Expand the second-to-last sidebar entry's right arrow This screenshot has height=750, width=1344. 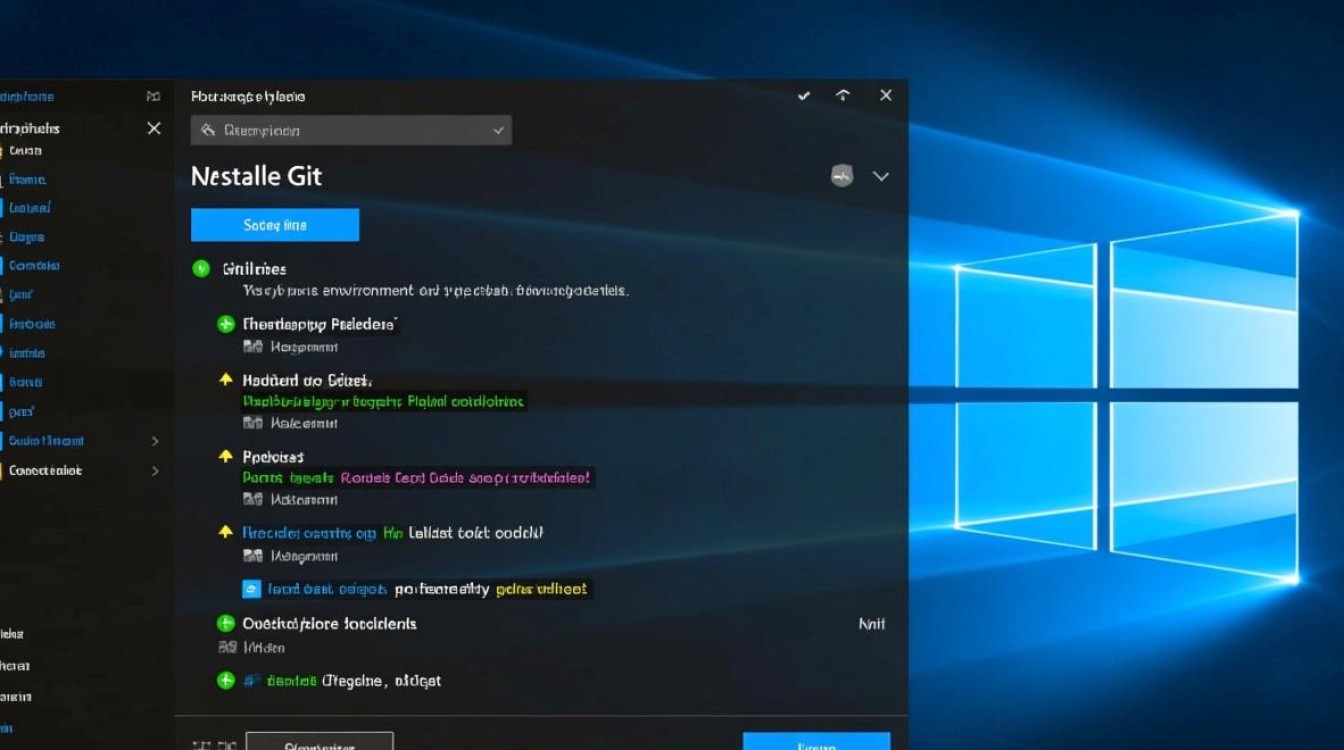155,440
